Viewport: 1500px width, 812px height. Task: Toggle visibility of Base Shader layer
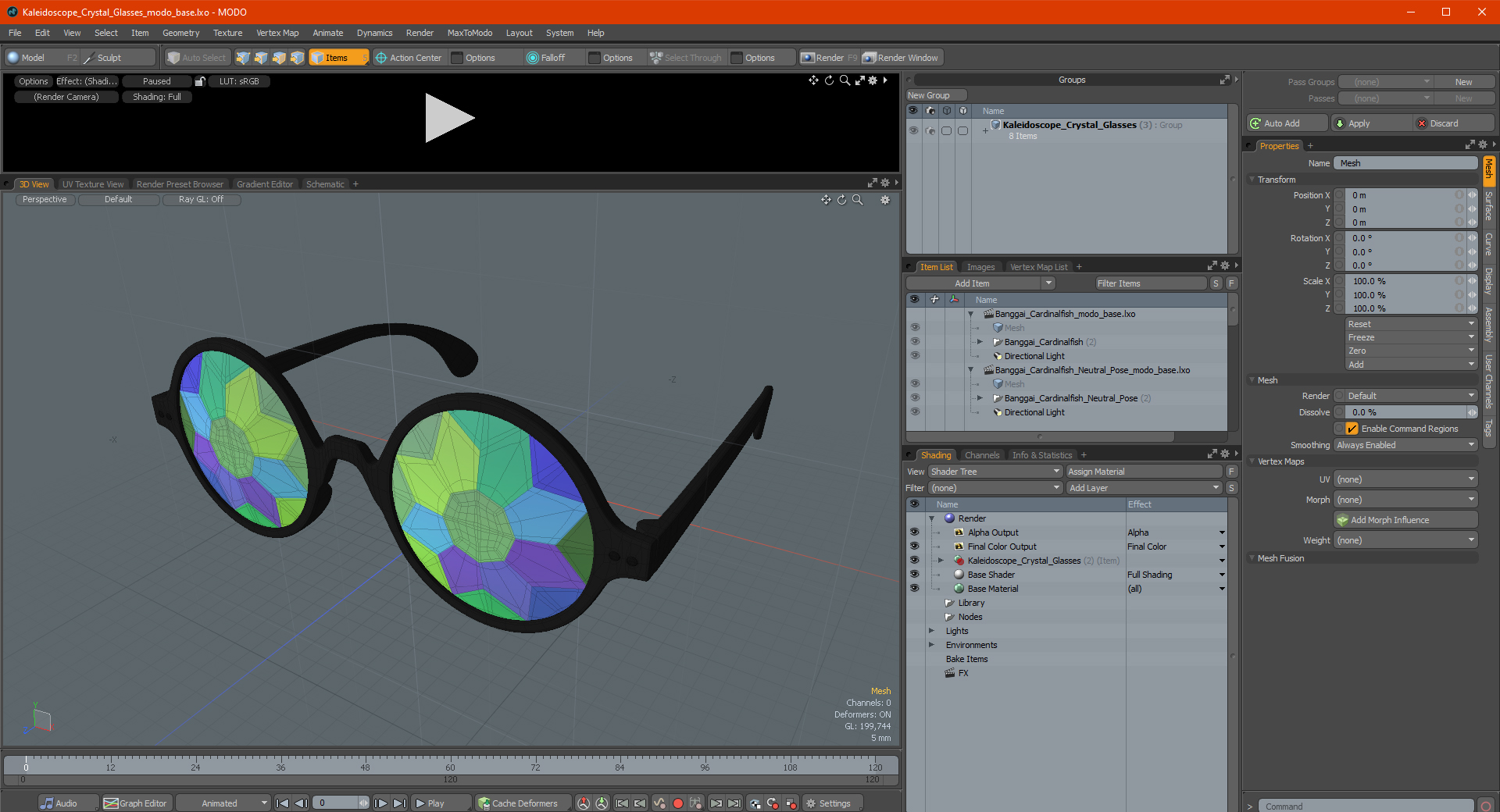point(914,575)
